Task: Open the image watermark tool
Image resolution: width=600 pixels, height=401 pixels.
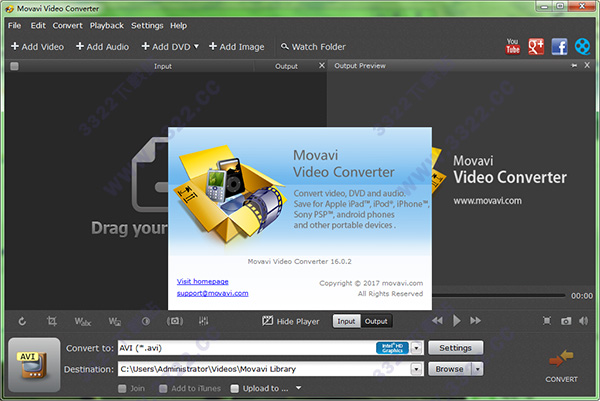Action: [114, 321]
